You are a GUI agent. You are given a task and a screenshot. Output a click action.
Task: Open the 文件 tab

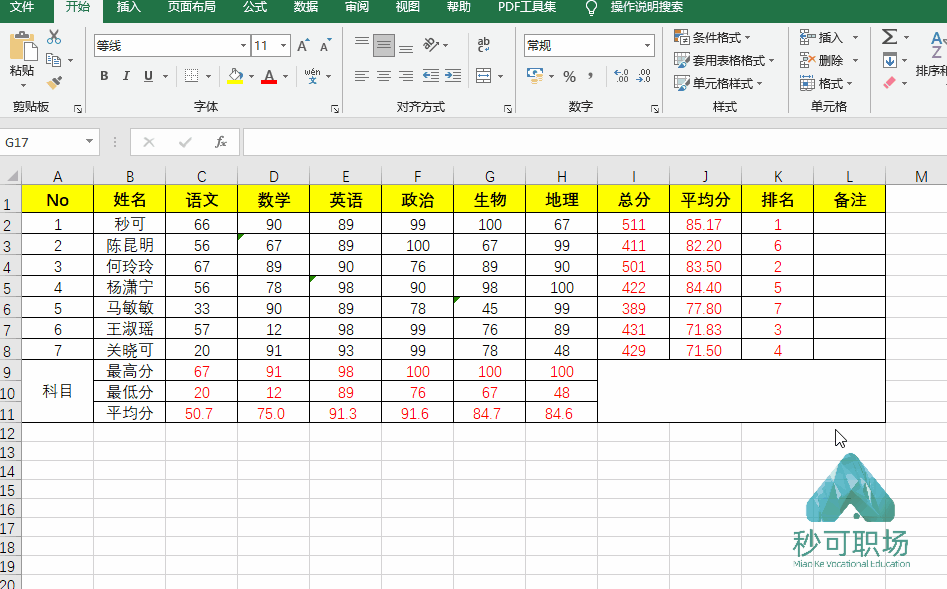coord(22,7)
